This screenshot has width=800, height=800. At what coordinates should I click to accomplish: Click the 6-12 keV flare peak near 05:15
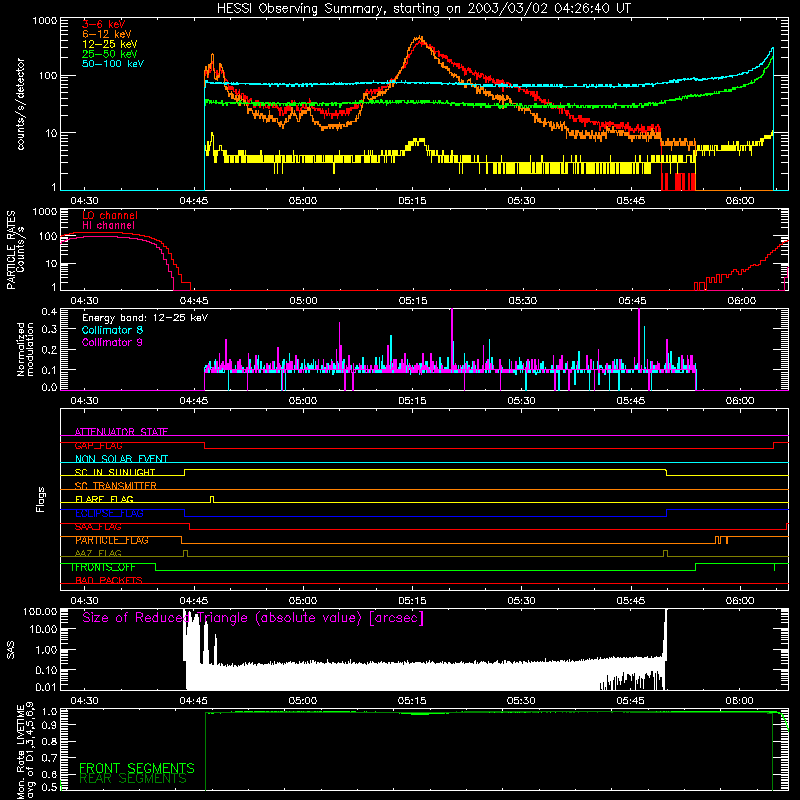[419, 38]
